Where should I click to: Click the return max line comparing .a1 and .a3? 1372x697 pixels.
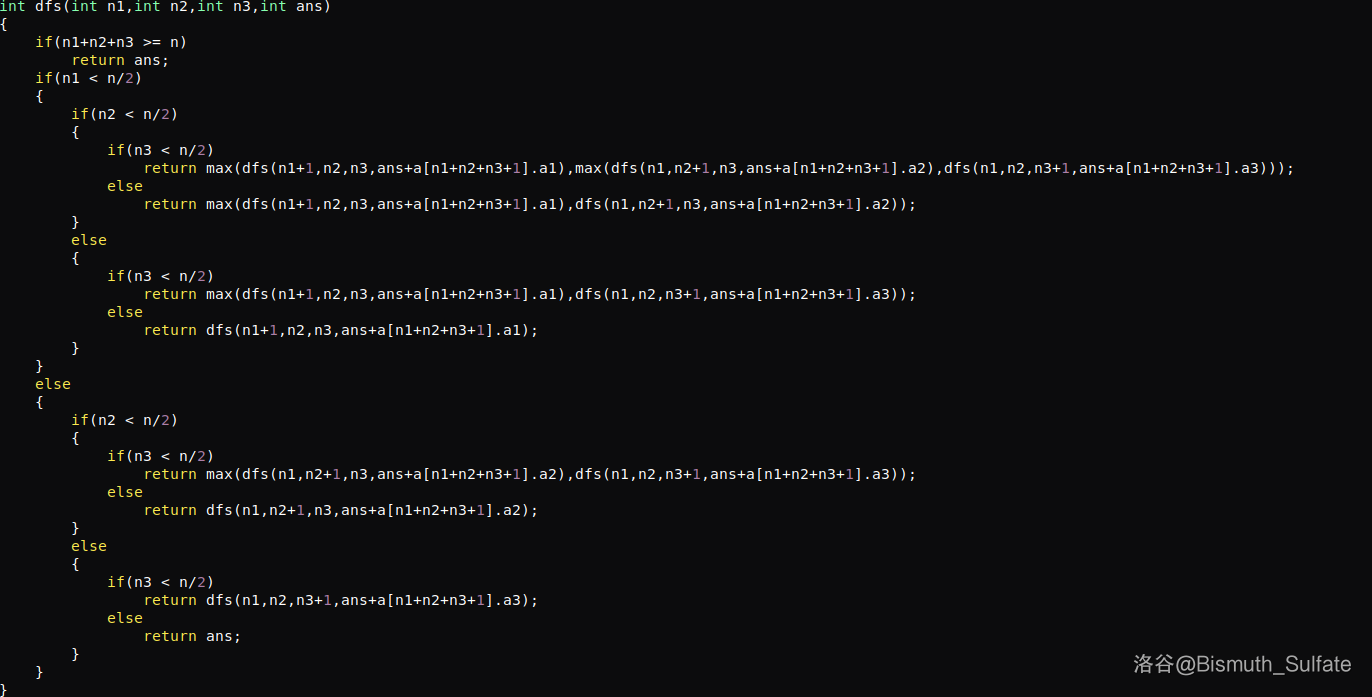[530, 294]
